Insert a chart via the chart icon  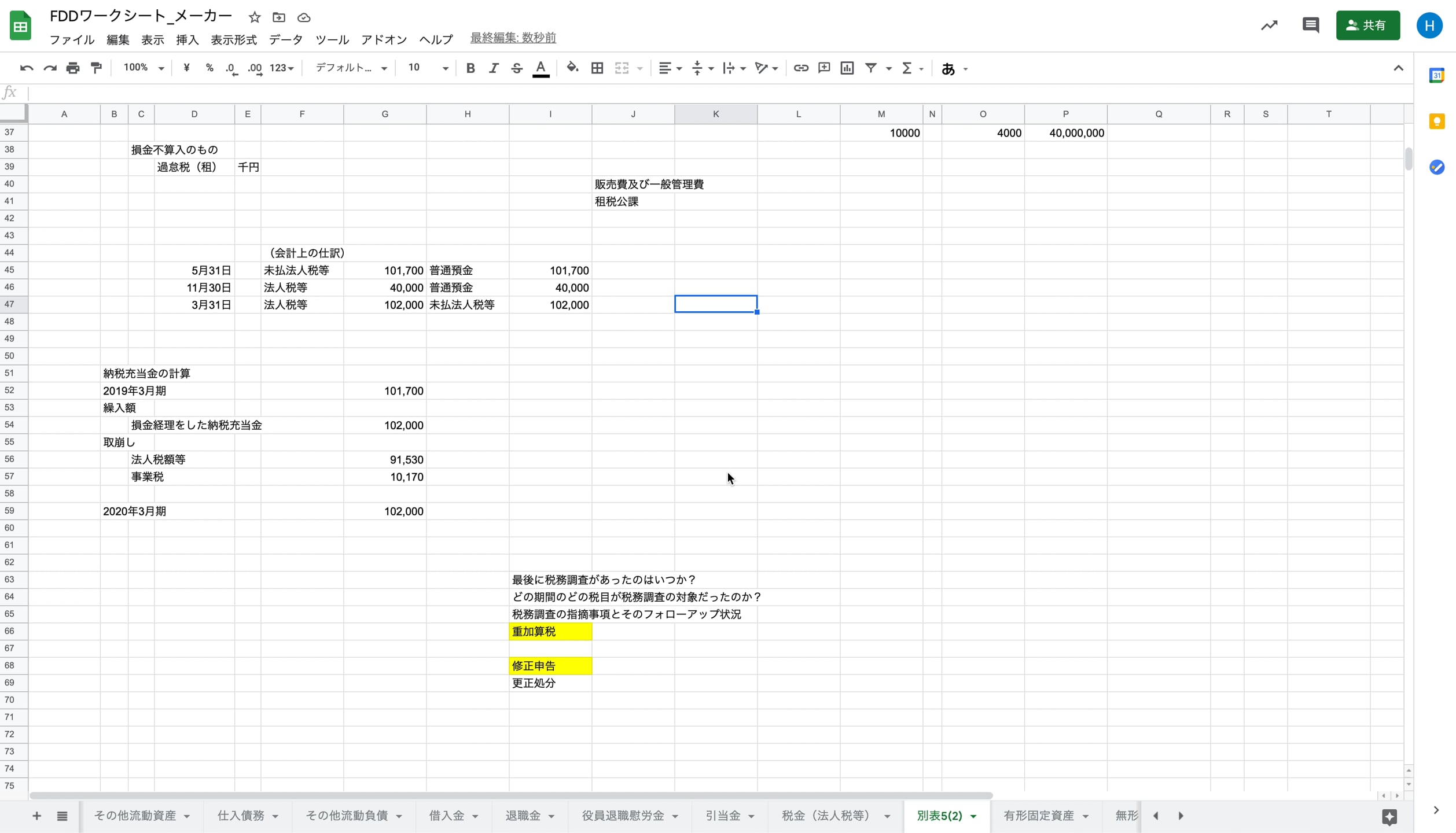coord(847,68)
